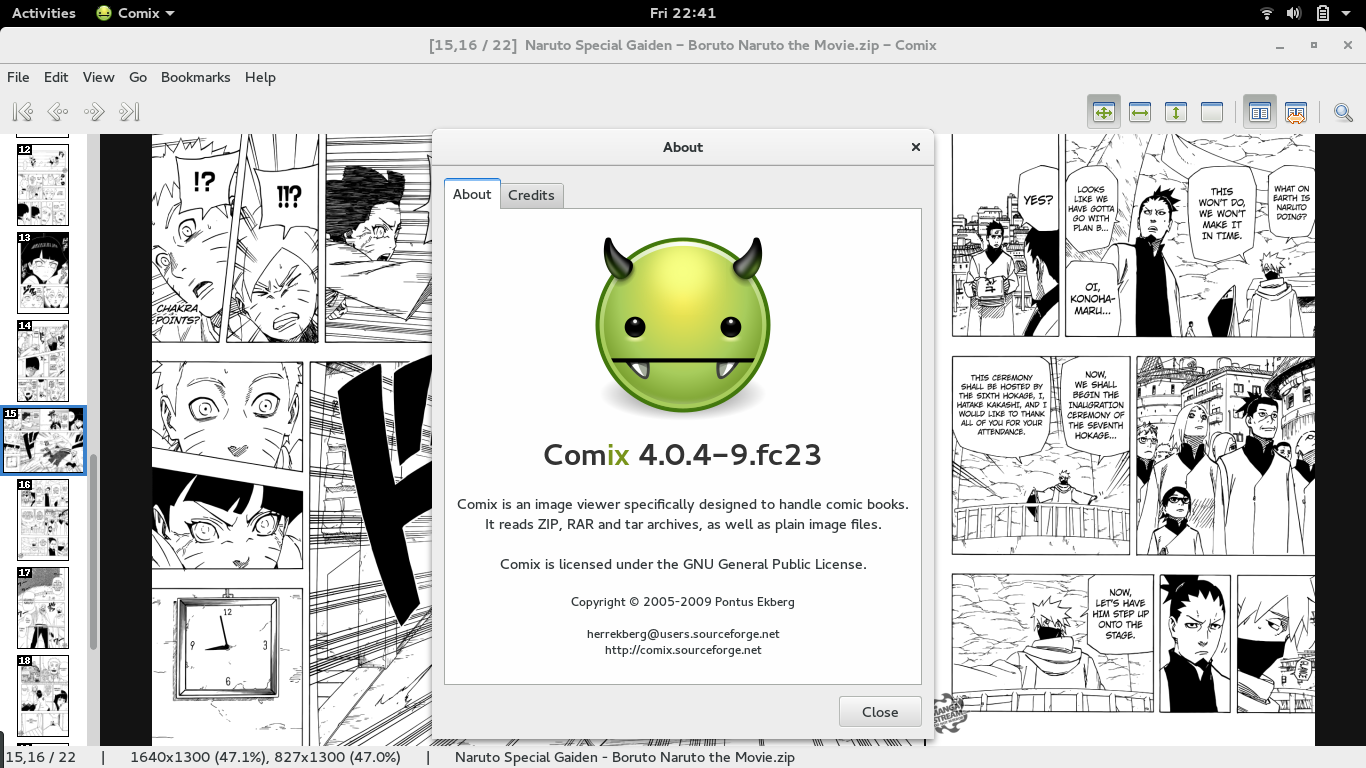Open system menu dropdown arrow
The height and width of the screenshot is (768, 1366).
point(1346,13)
